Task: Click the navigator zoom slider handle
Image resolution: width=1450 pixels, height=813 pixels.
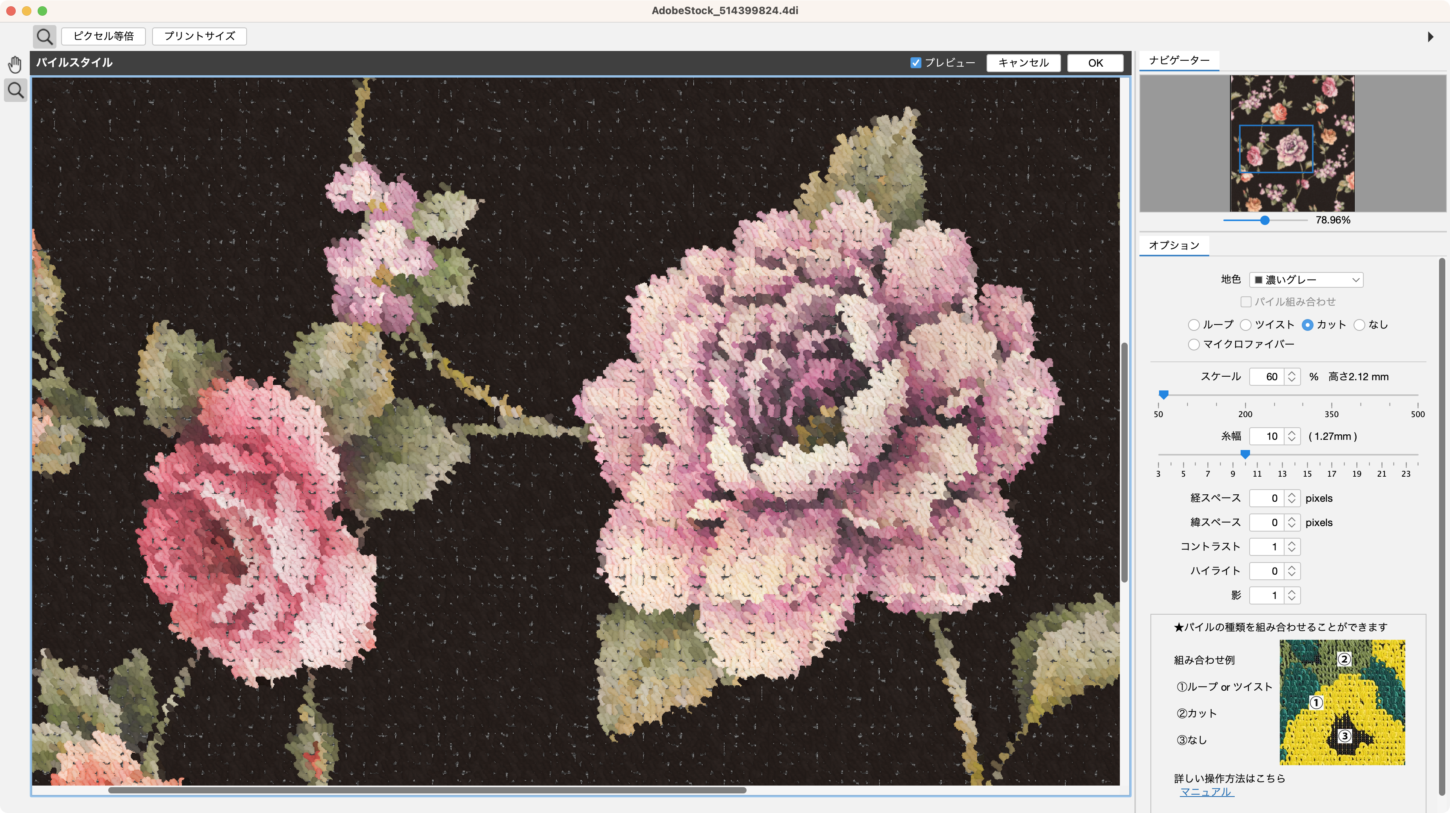Action: coord(1265,220)
